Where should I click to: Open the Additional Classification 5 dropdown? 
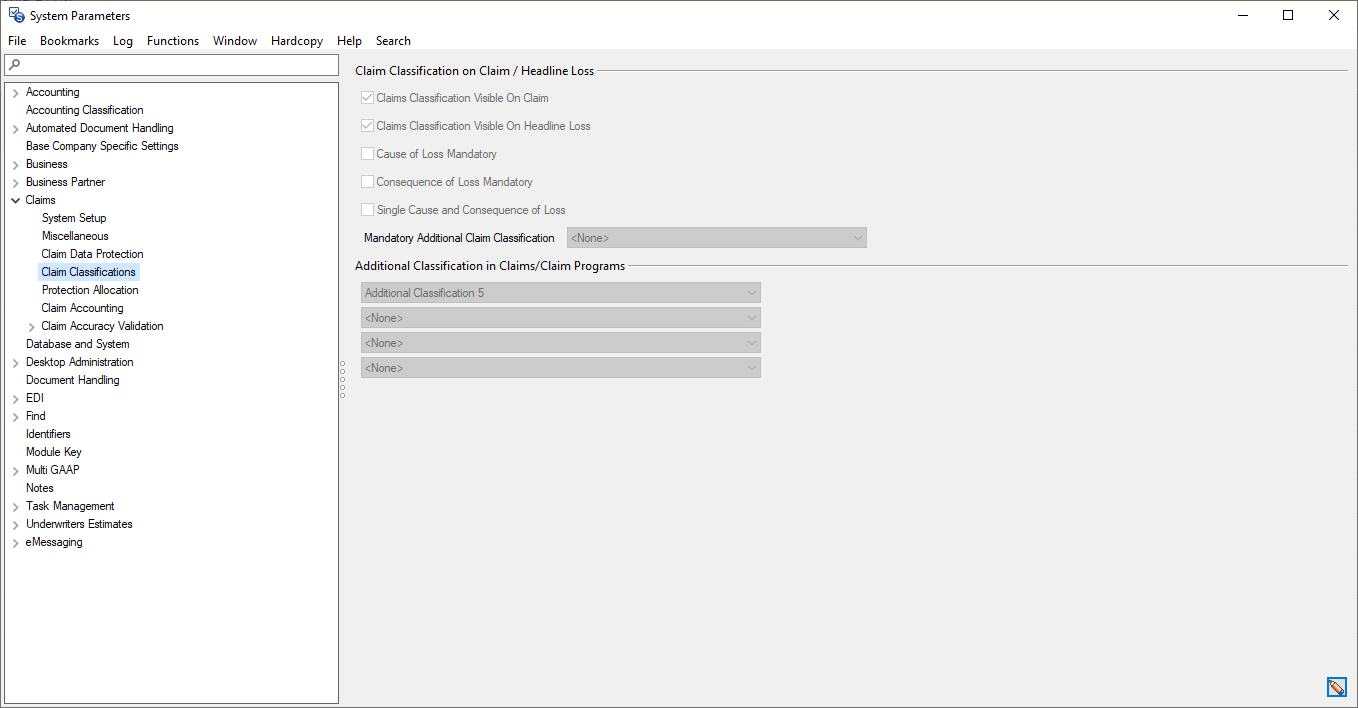560,293
